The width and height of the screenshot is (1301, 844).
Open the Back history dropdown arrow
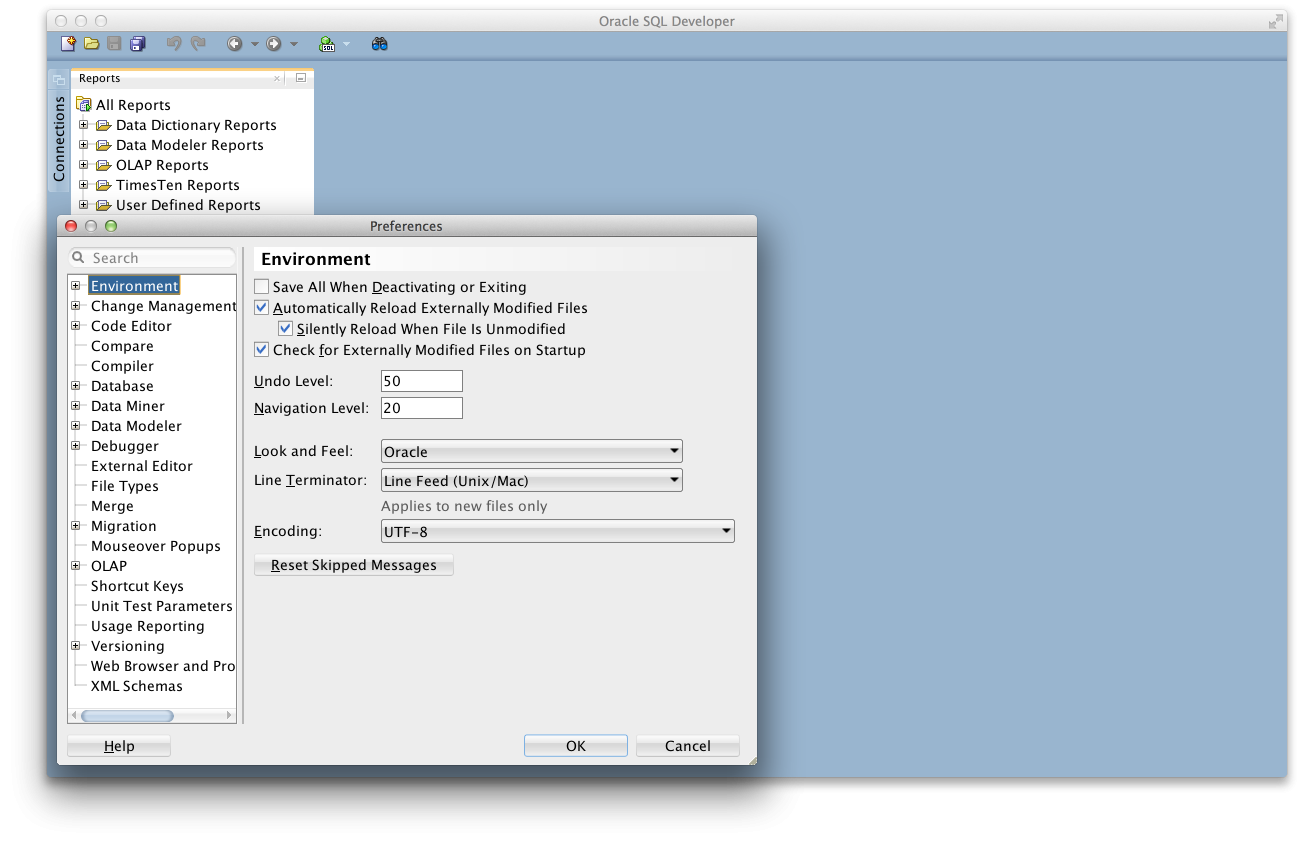pos(254,44)
